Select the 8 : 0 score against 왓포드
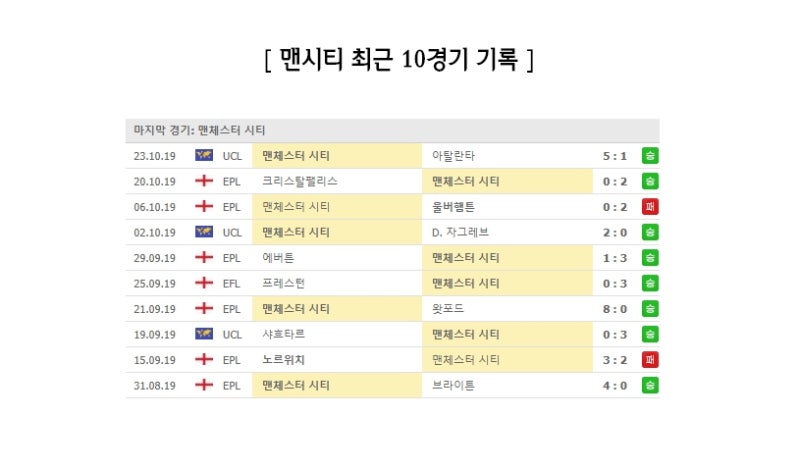 (x=614, y=309)
